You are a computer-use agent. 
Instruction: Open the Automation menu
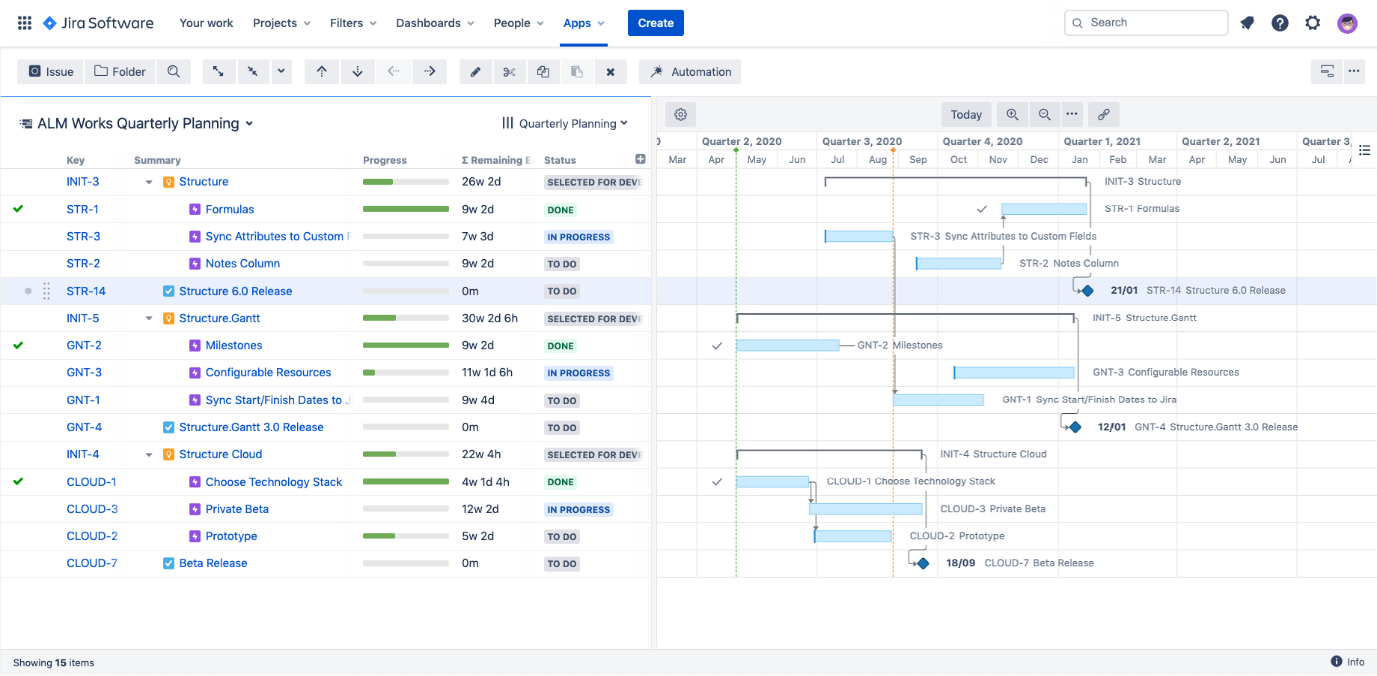[690, 72]
